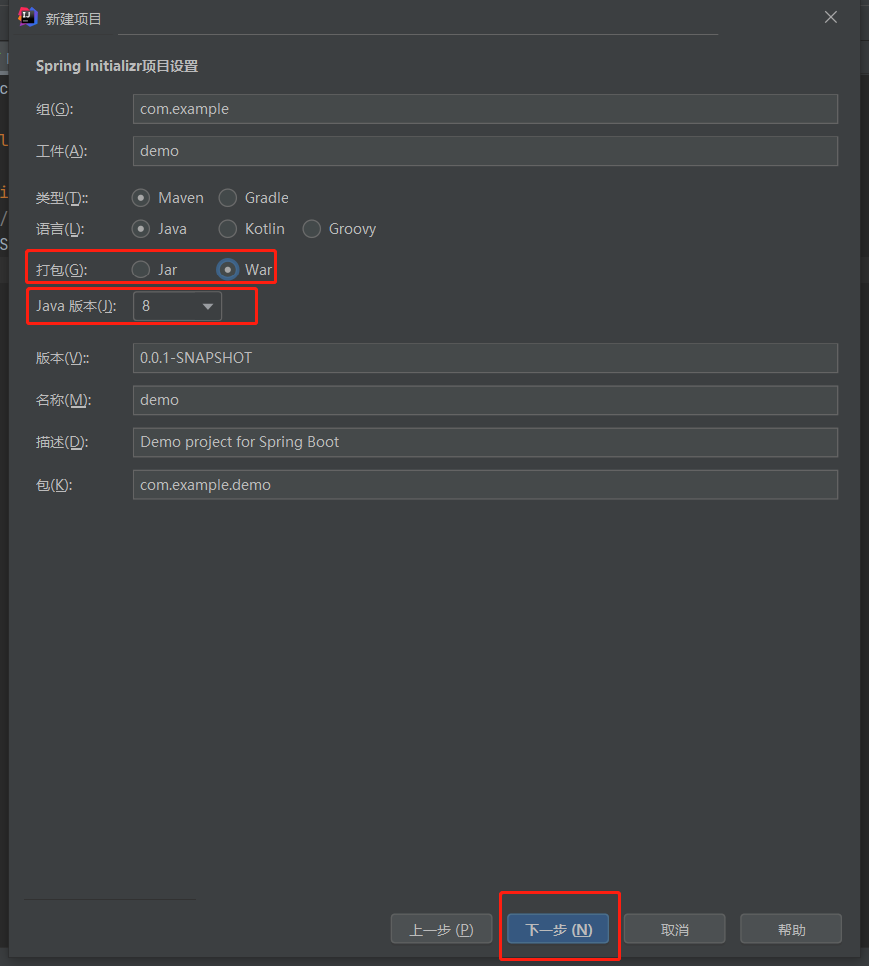Click the 描述 description field

tap(485, 442)
